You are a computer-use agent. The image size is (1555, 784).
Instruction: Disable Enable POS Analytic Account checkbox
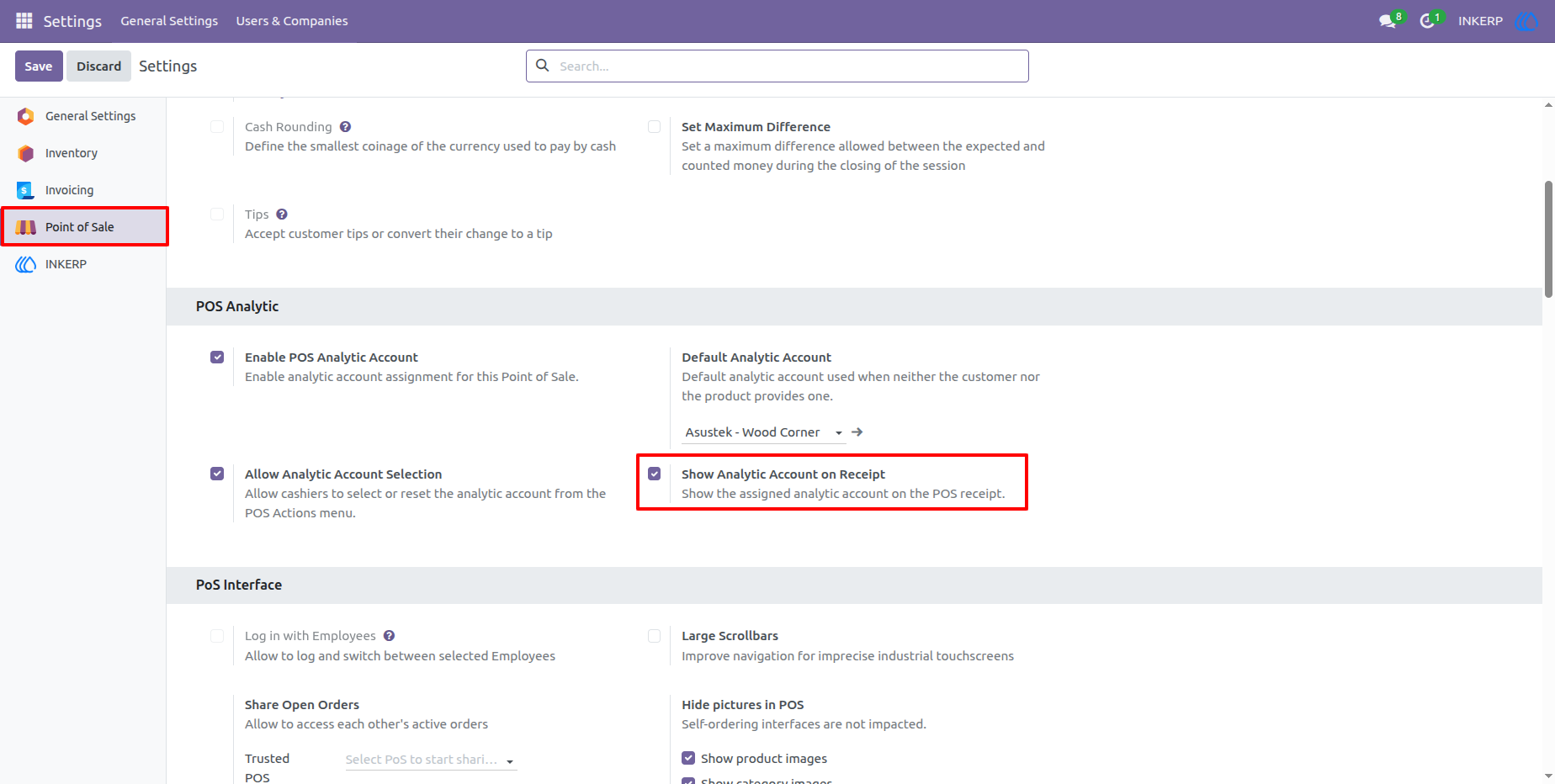(x=217, y=358)
